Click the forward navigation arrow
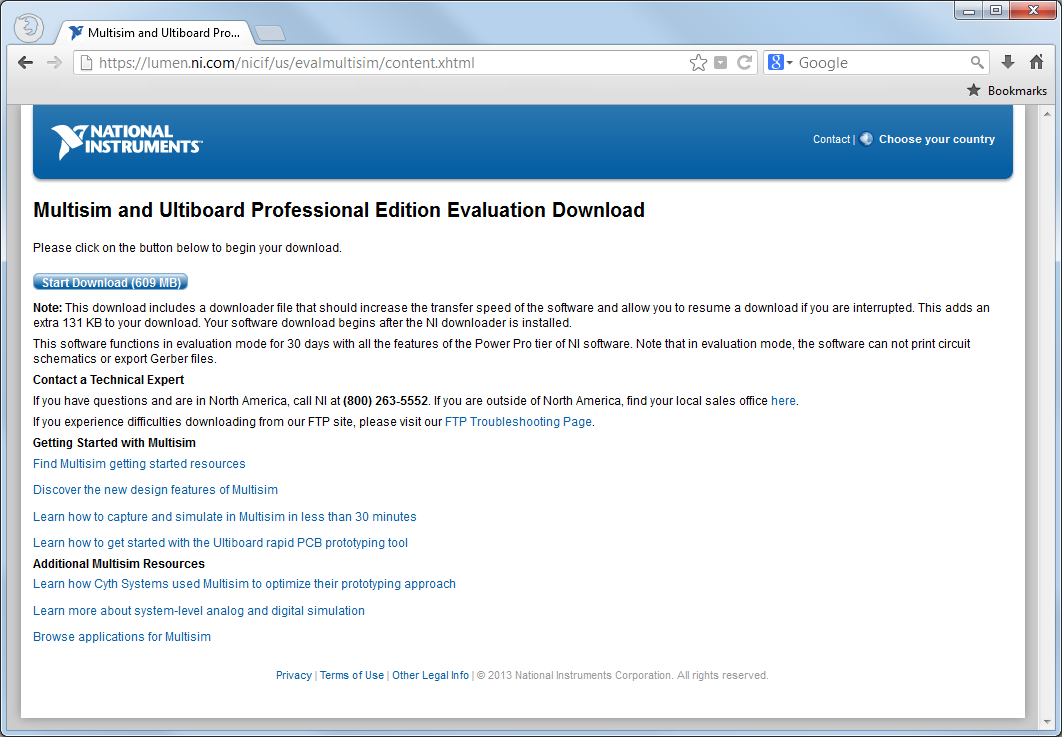This screenshot has height=737, width=1062. tap(54, 63)
